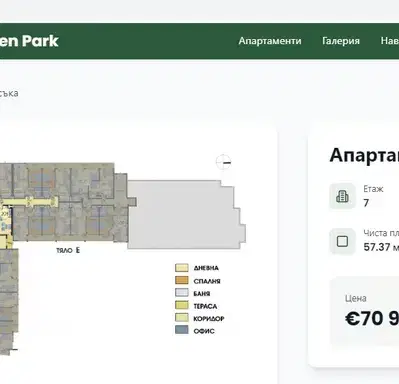
Task: Click the yellow corridor in the floor plan
Action: pyautogui.click(x=29, y=201)
